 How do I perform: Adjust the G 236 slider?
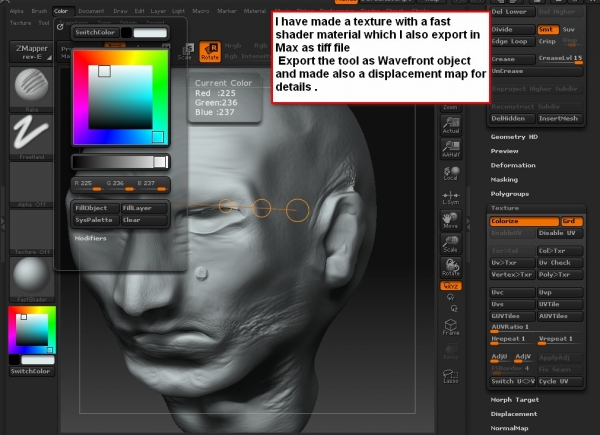(x=120, y=185)
